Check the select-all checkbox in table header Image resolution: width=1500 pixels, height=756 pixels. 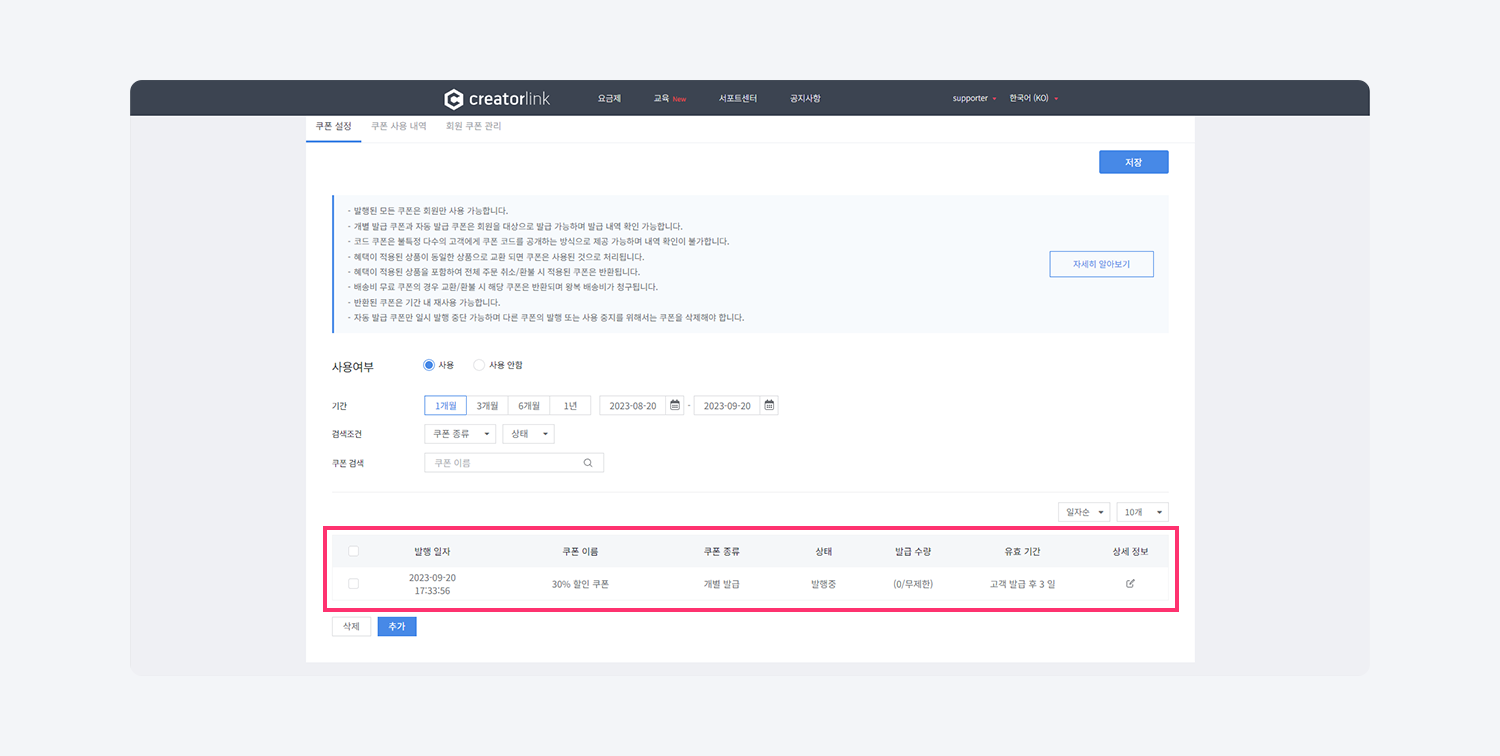point(353,551)
